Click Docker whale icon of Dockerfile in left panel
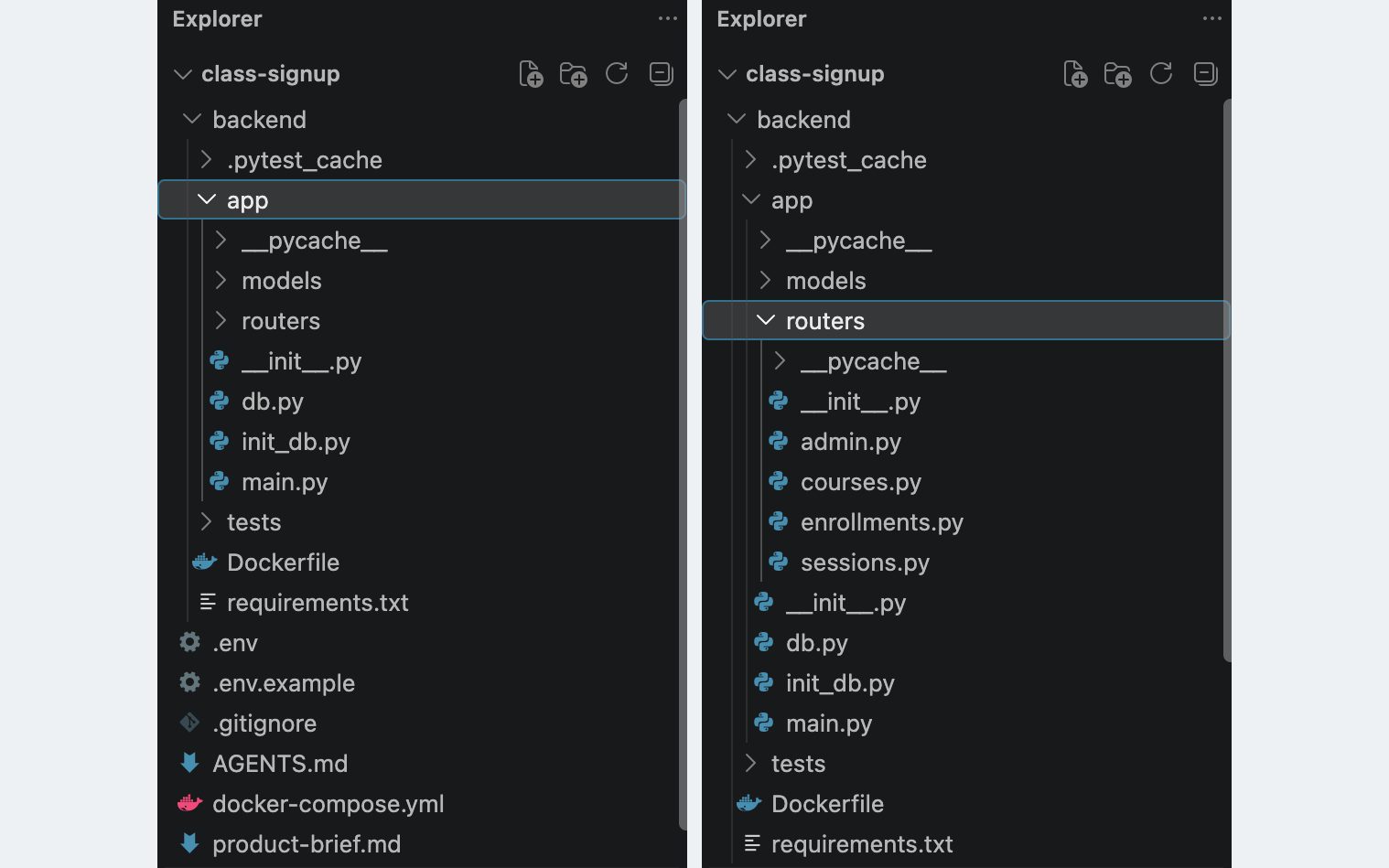The image size is (1389, 868). [204, 563]
